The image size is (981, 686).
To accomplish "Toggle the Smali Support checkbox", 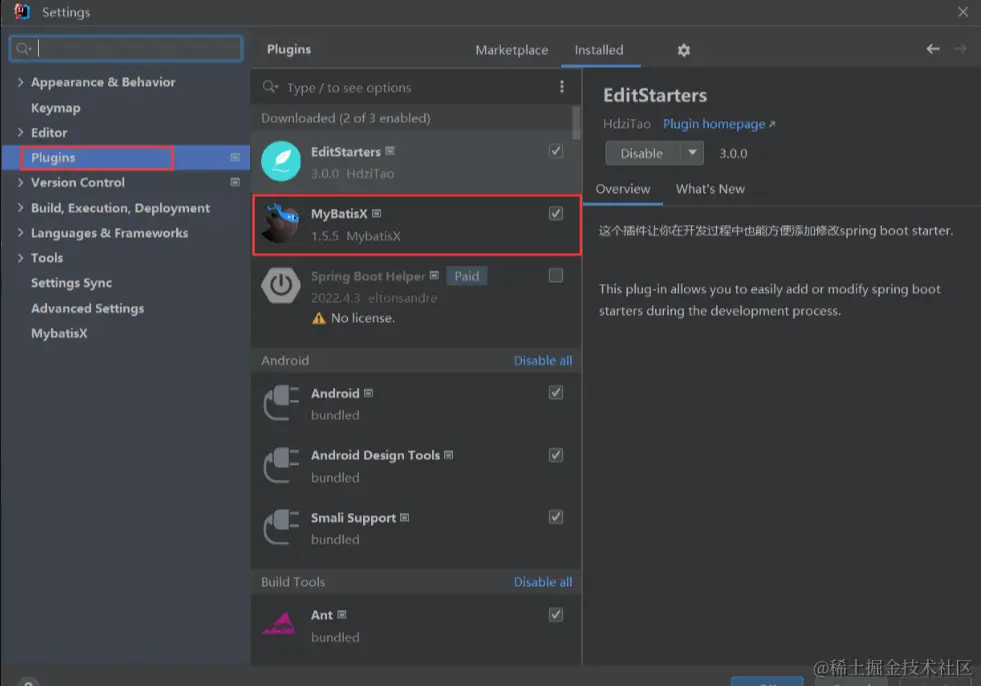I will pos(556,517).
